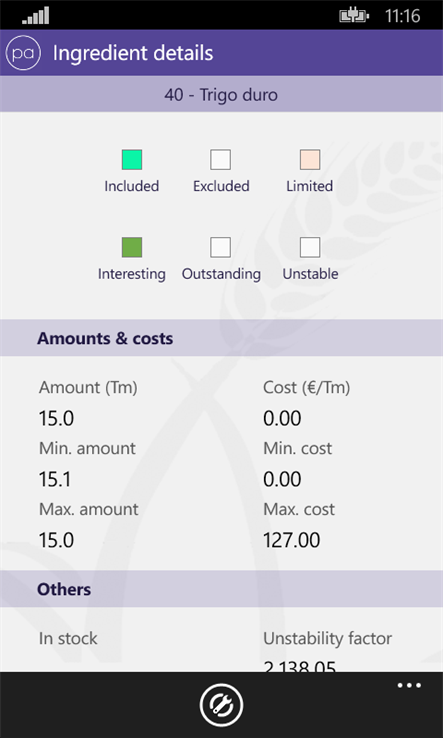Open the three-dot more options menu
Screen dimensions: 443x738
[x=409, y=685]
